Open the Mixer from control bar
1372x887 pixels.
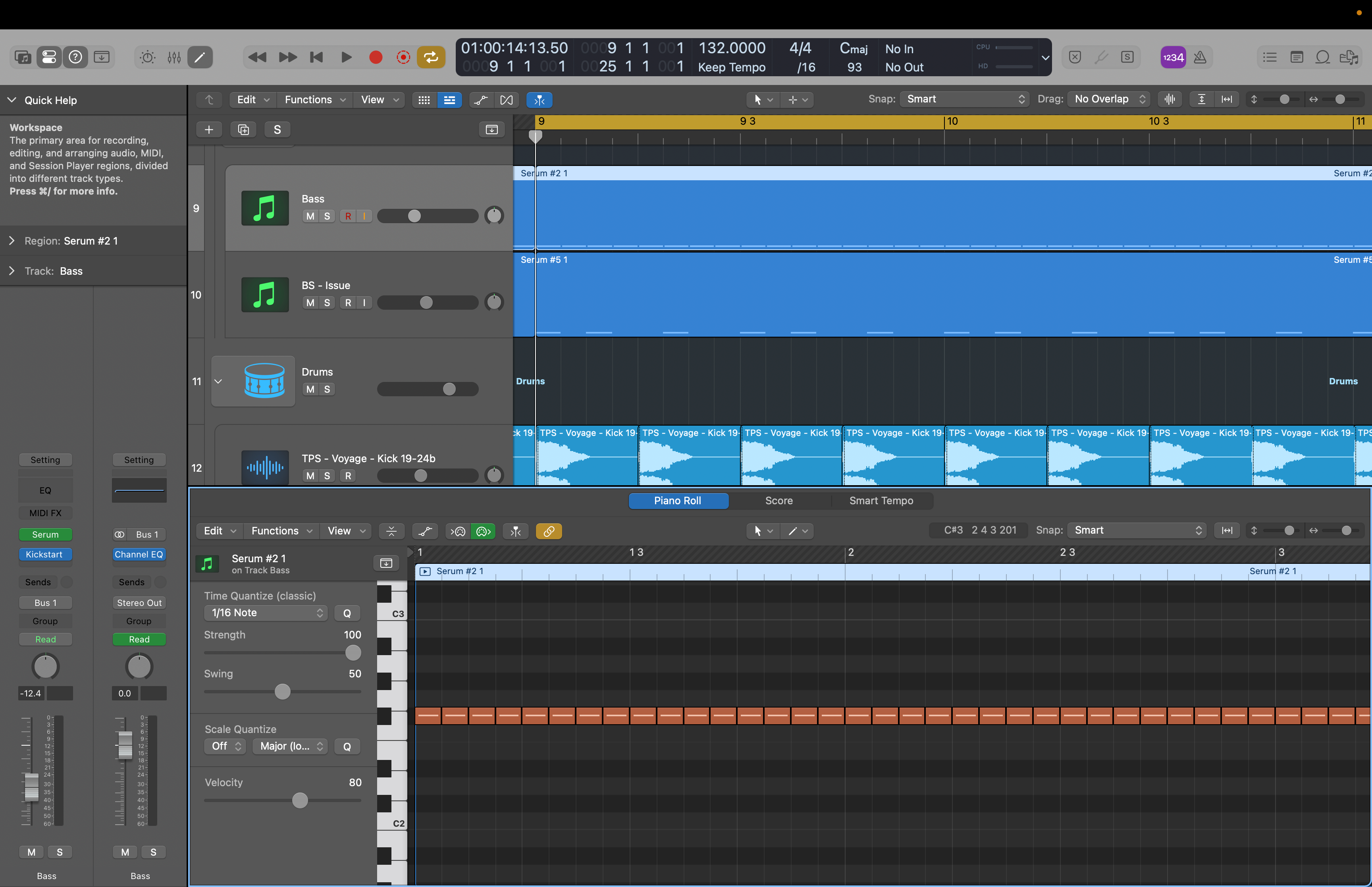174,57
